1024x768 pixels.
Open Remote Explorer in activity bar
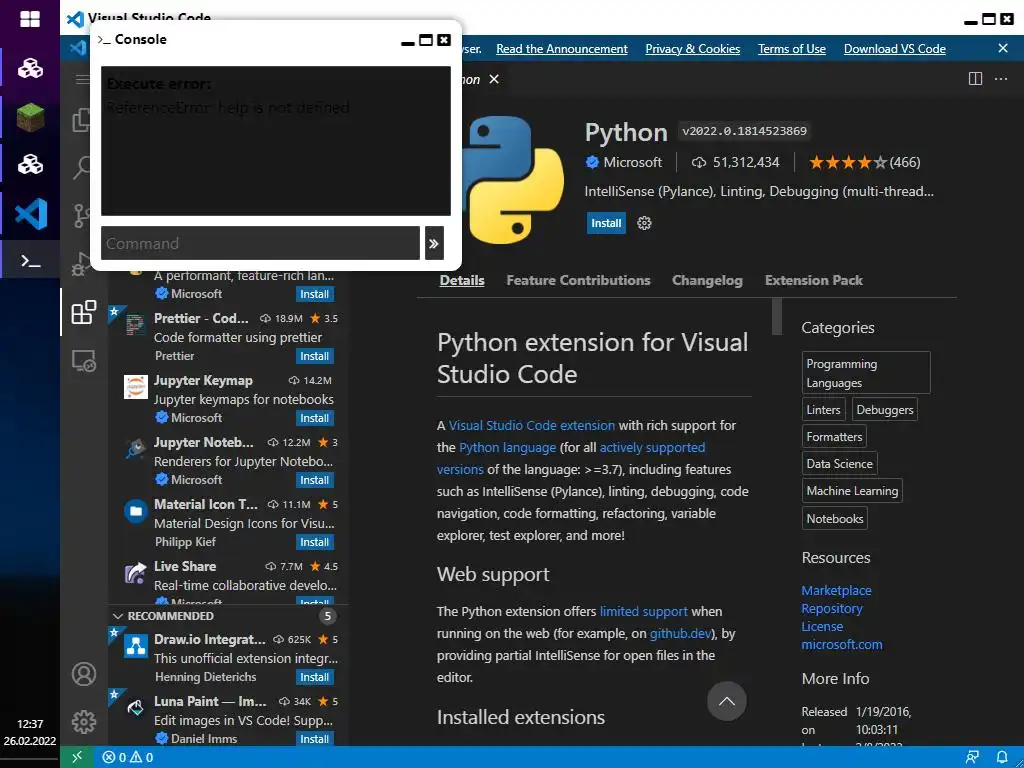(x=84, y=360)
